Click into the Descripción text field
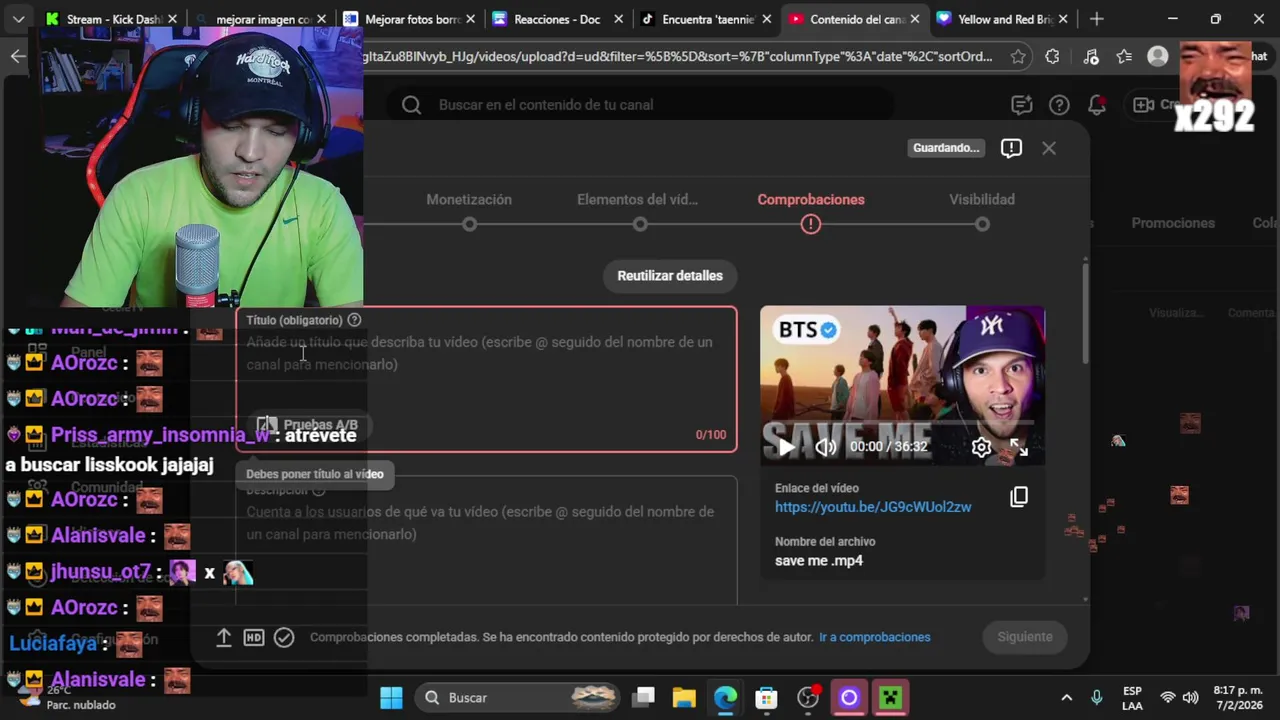Image resolution: width=1280 pixels, height=720 pixels. coord(486,540)
